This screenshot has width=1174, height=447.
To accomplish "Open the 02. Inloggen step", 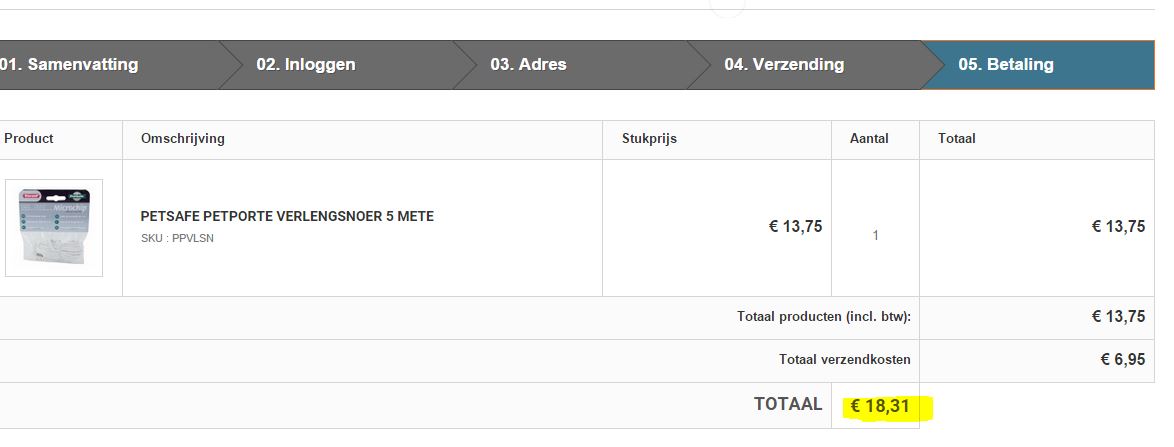I will click(x=306, y=65).
